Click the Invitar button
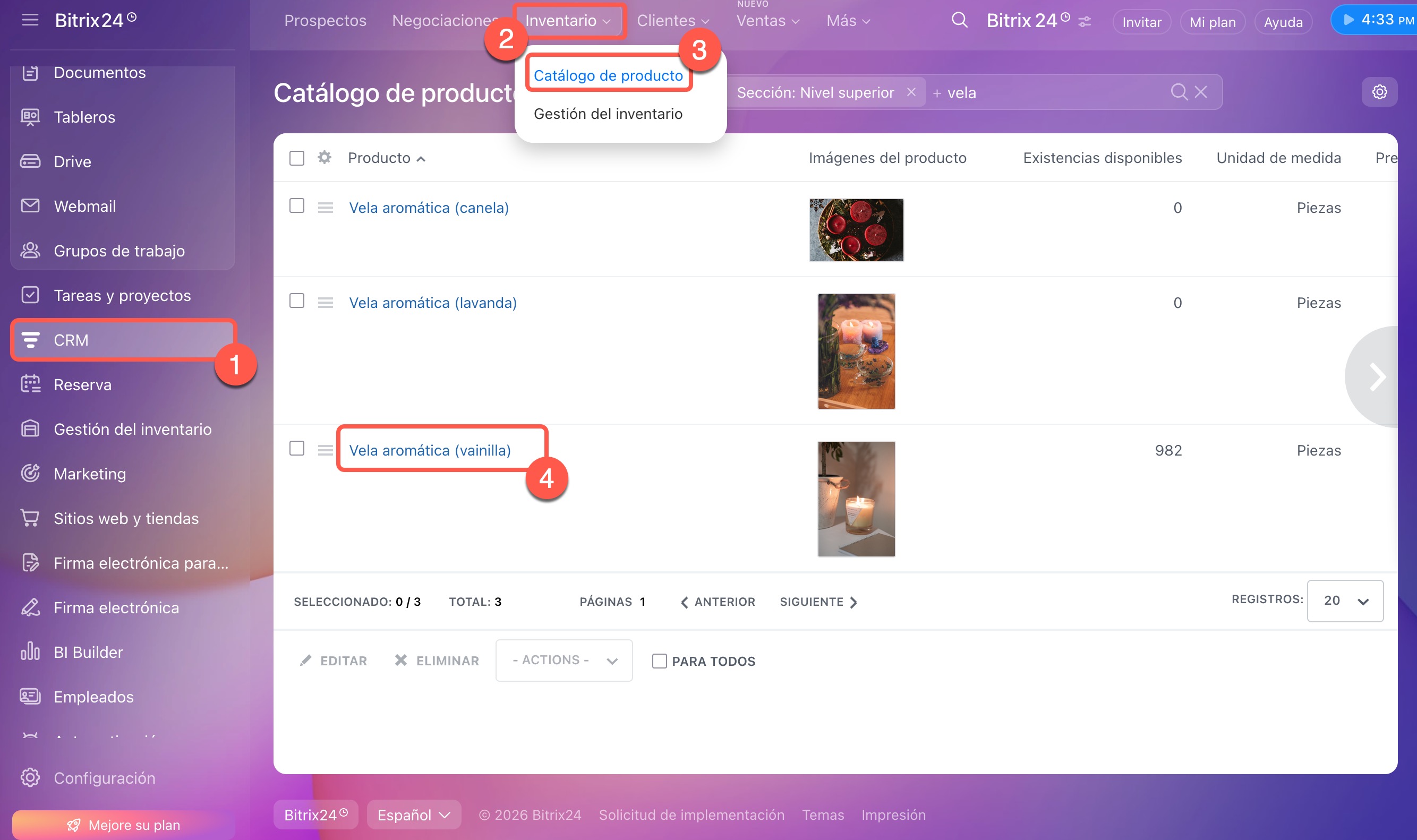1417x840 pixels. [x=1141, y=22]
